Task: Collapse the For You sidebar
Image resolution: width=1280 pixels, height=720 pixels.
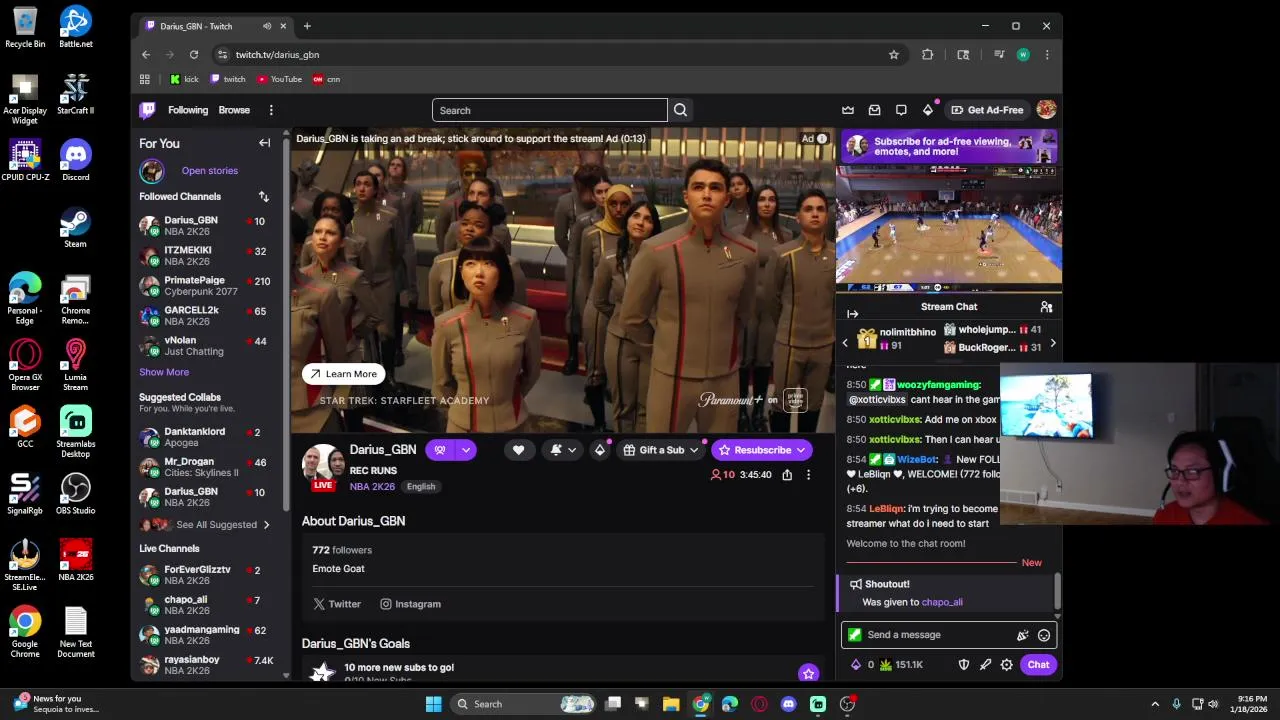Action: 264,143
